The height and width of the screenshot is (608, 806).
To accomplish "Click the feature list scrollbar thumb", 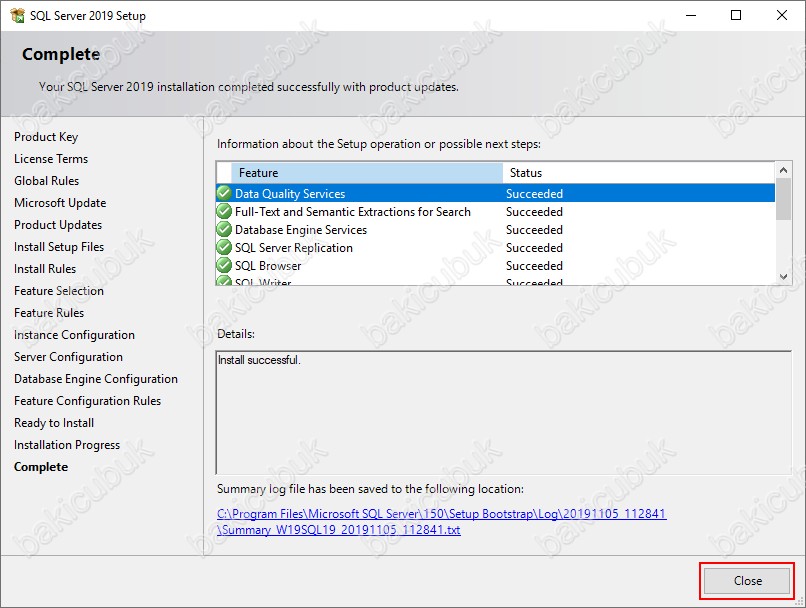I will 783,199.
